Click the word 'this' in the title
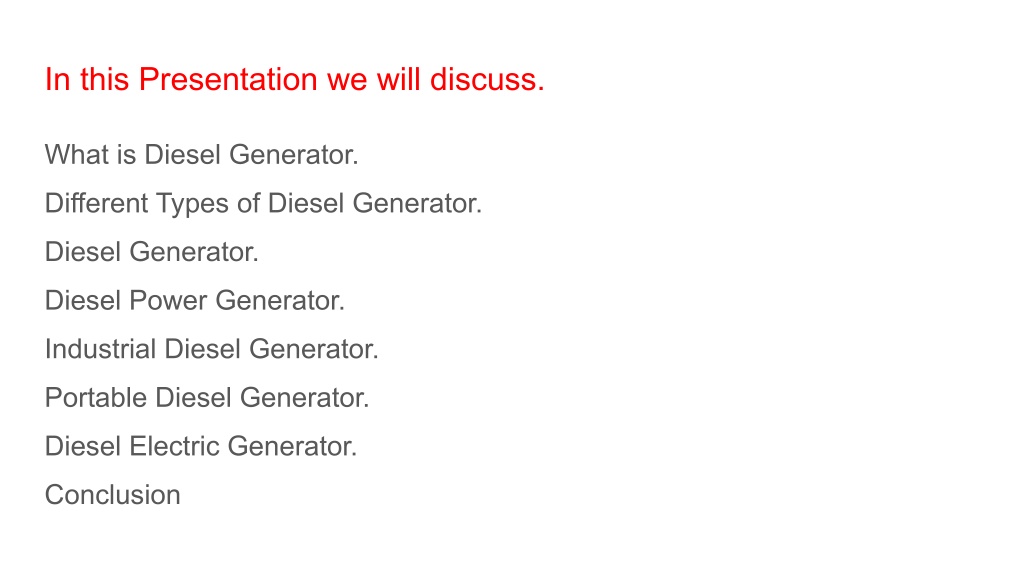The height and width of the screenshot is (576, 1024). 104,80
